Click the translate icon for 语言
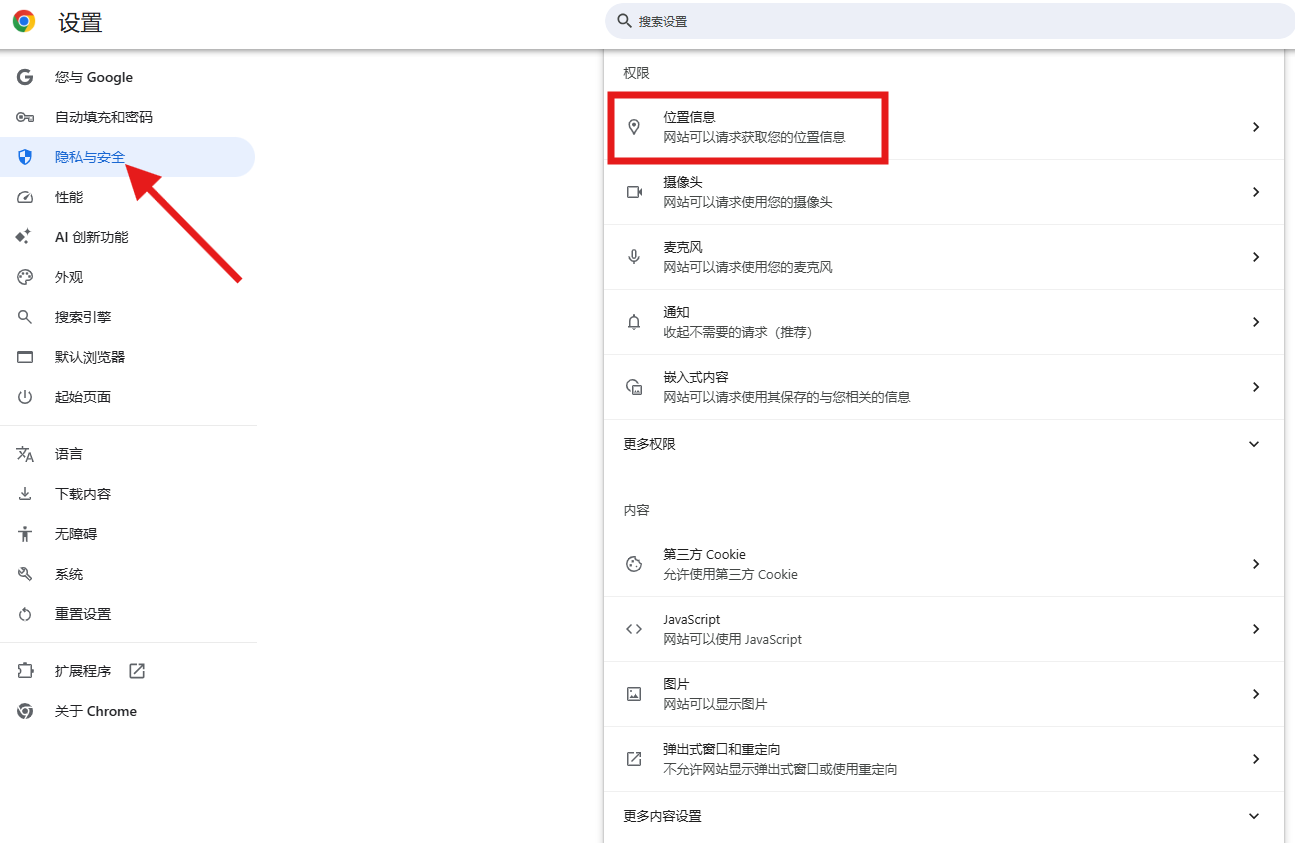The height and width of the screenshot is (843, 1295). click(x=25, y=454)
